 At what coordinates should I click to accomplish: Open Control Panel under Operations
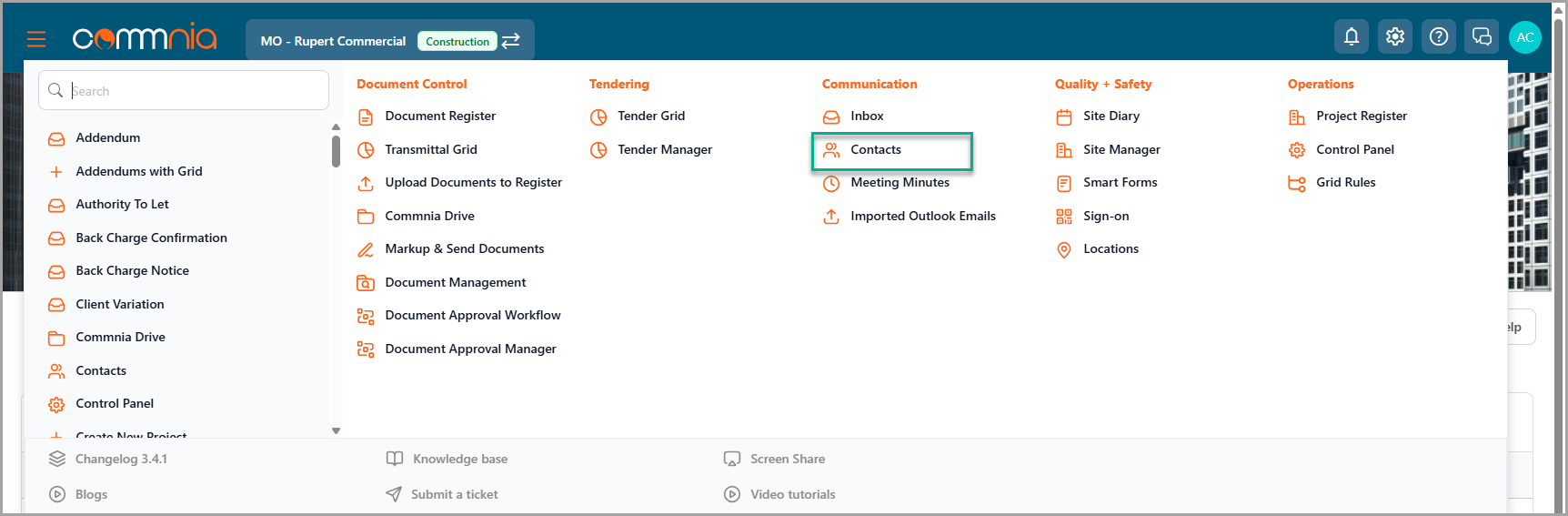pyautogui.click(x=1355, y=149)
